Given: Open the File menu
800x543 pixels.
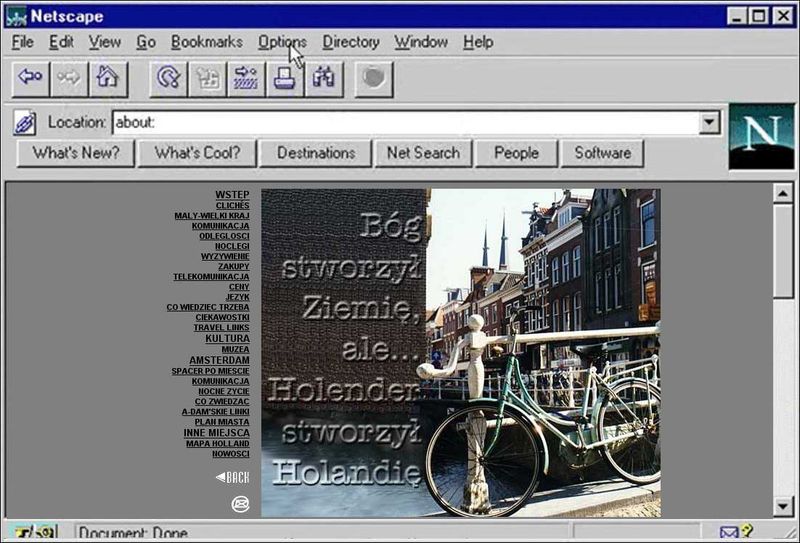Looking at the screenshot, I should click(22, 42).
